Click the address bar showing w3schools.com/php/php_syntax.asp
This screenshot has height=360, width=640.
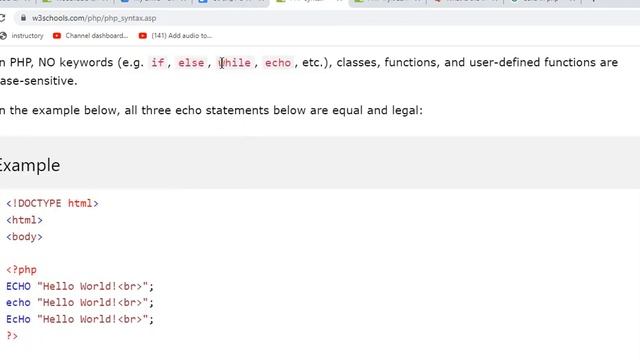coord(327,18)
